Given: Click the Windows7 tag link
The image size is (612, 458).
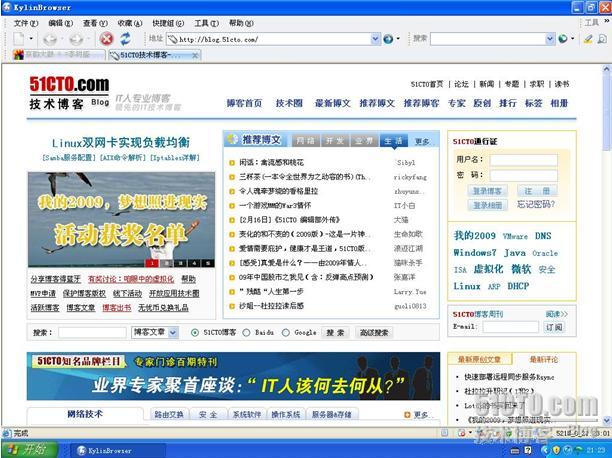Looking at the screenshot, I should pos(475,253).
